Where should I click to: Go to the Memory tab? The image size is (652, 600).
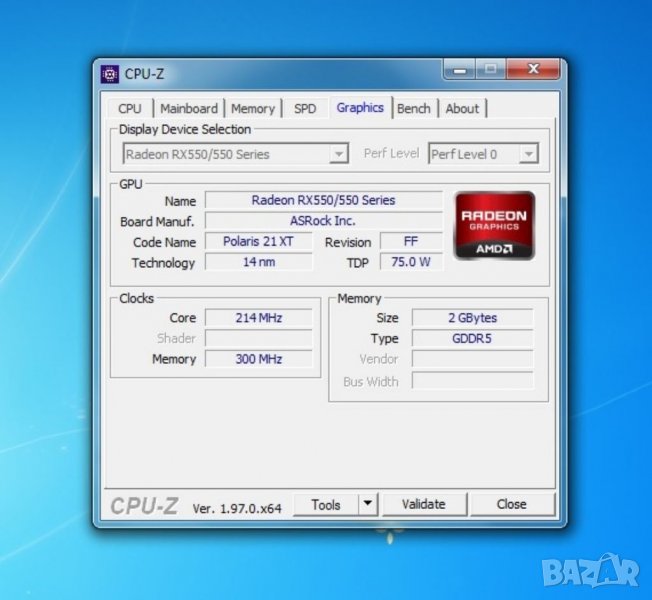tap(253, 109)
